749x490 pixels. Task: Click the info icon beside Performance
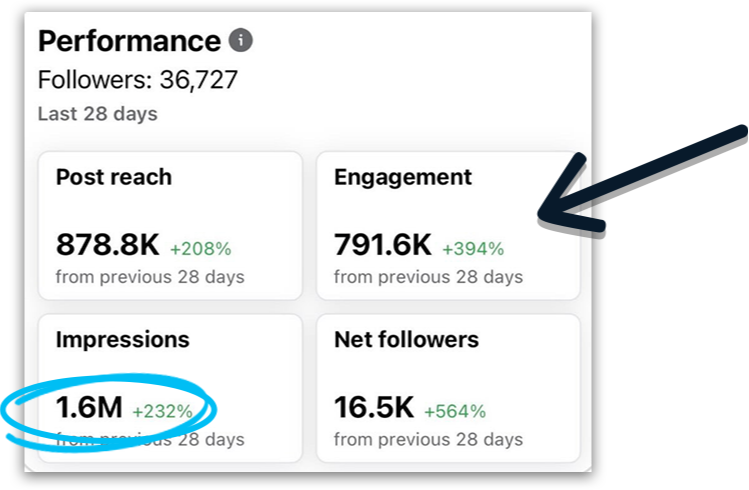click(x=240, y=41)
